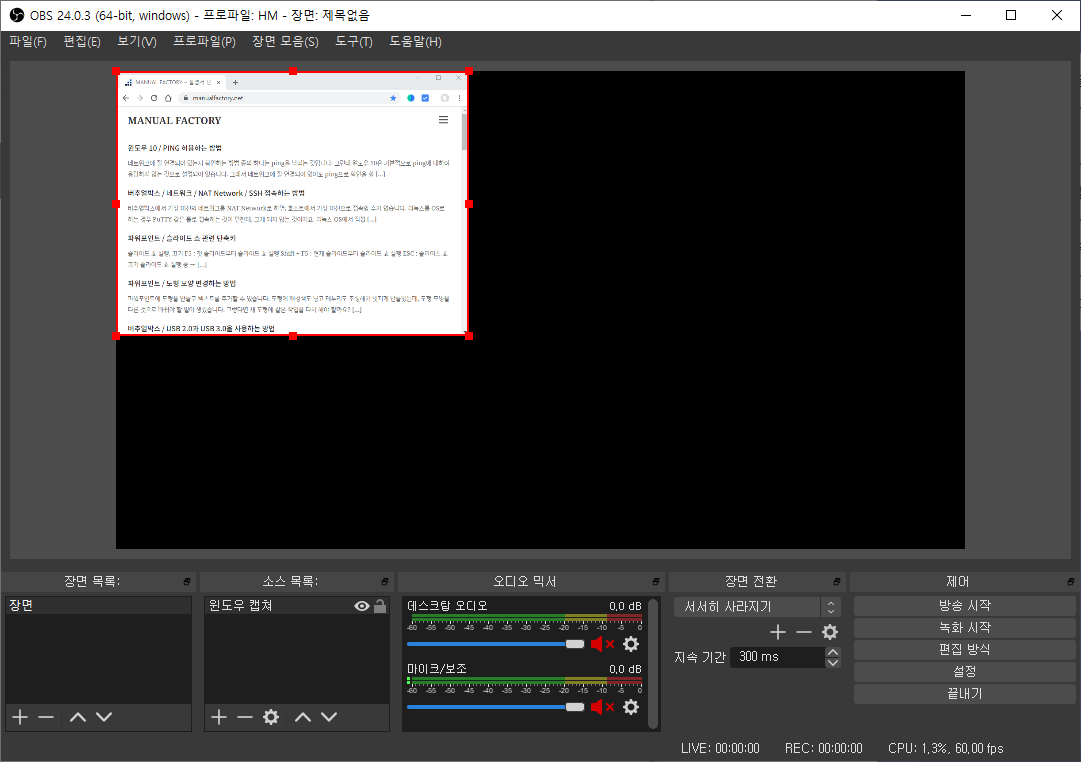The width and height of the screenshot is (1081, 762).
Task: Click the OBS logo in title bar
Action: 17,15
